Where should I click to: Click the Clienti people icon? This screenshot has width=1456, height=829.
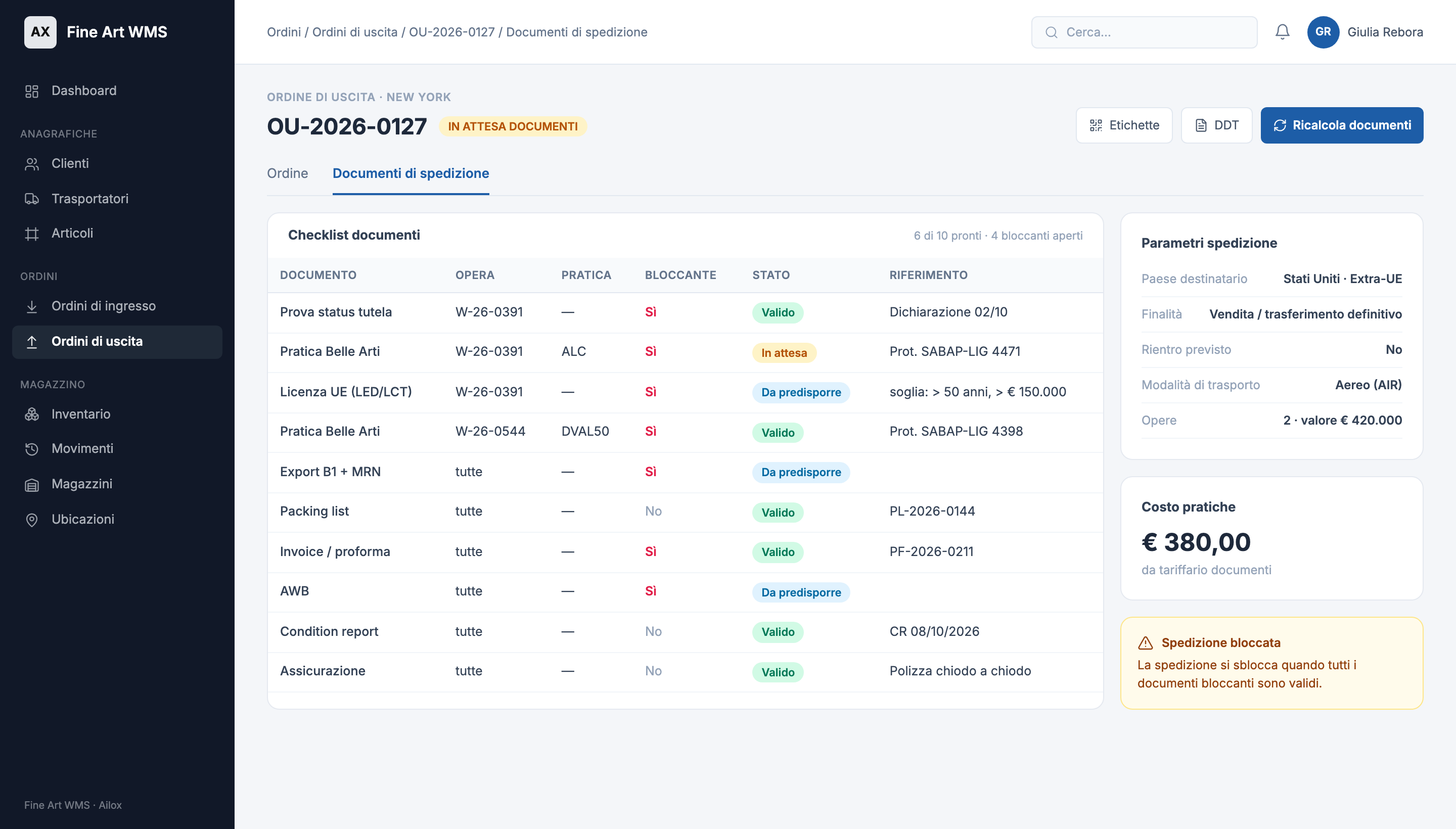[x=32, y=164]
